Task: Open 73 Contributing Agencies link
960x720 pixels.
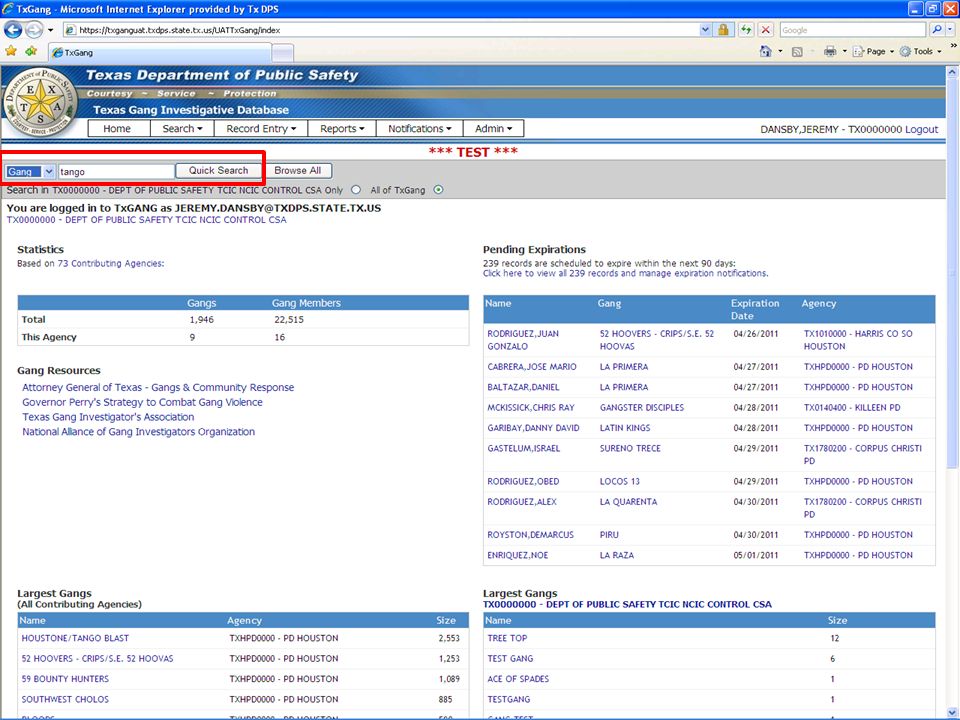Action: 110,263
